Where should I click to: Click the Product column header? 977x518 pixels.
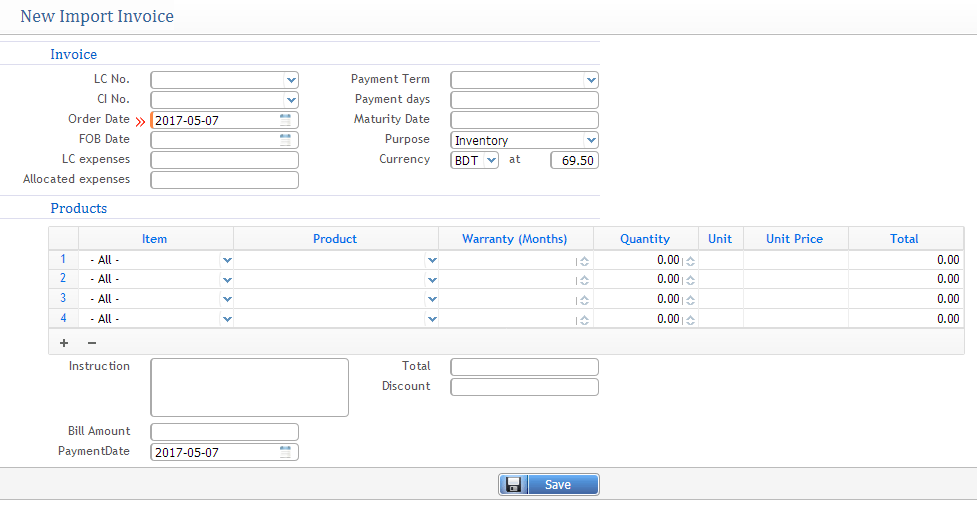tap(336, 239)
